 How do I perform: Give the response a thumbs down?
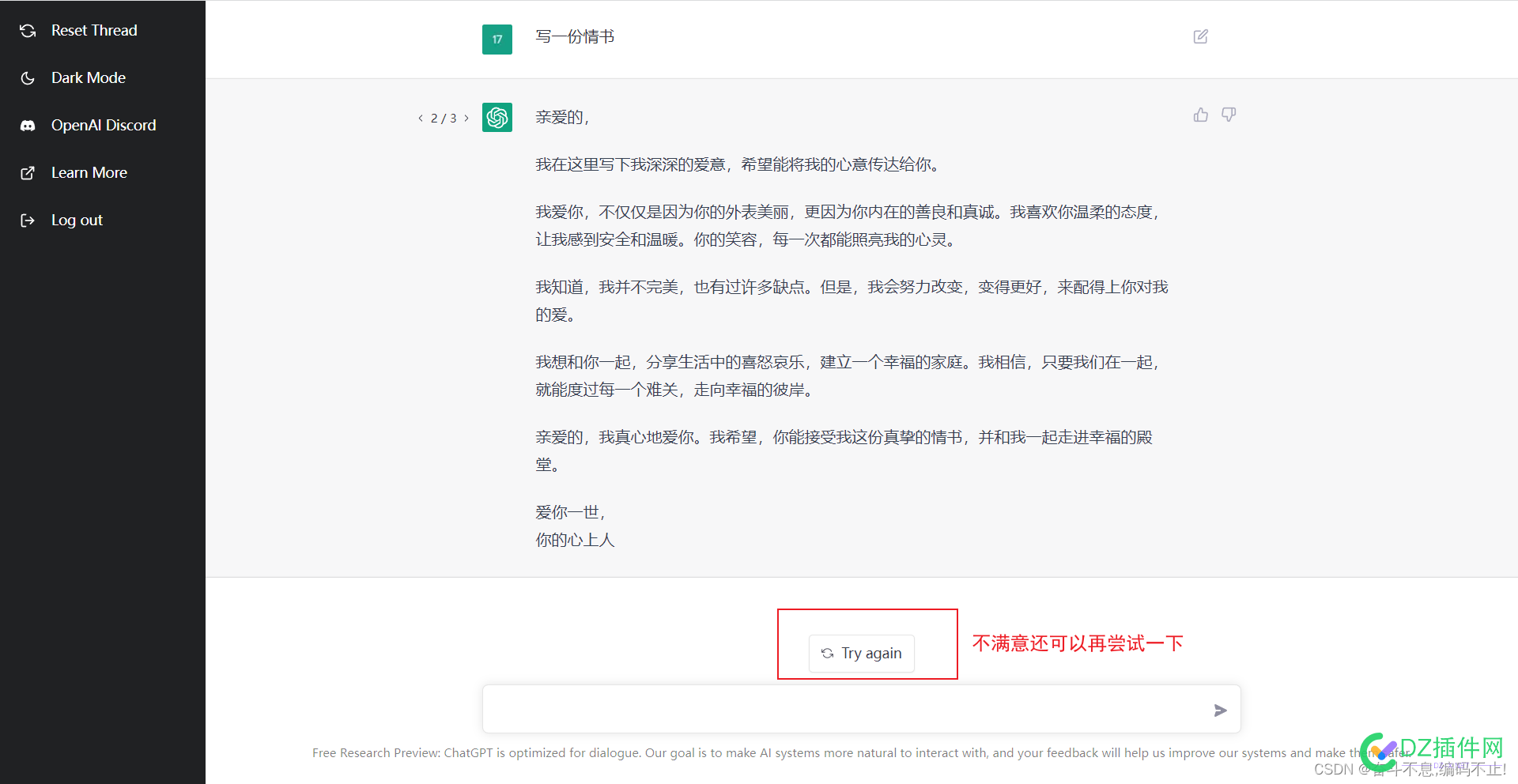click(1229, 115)
